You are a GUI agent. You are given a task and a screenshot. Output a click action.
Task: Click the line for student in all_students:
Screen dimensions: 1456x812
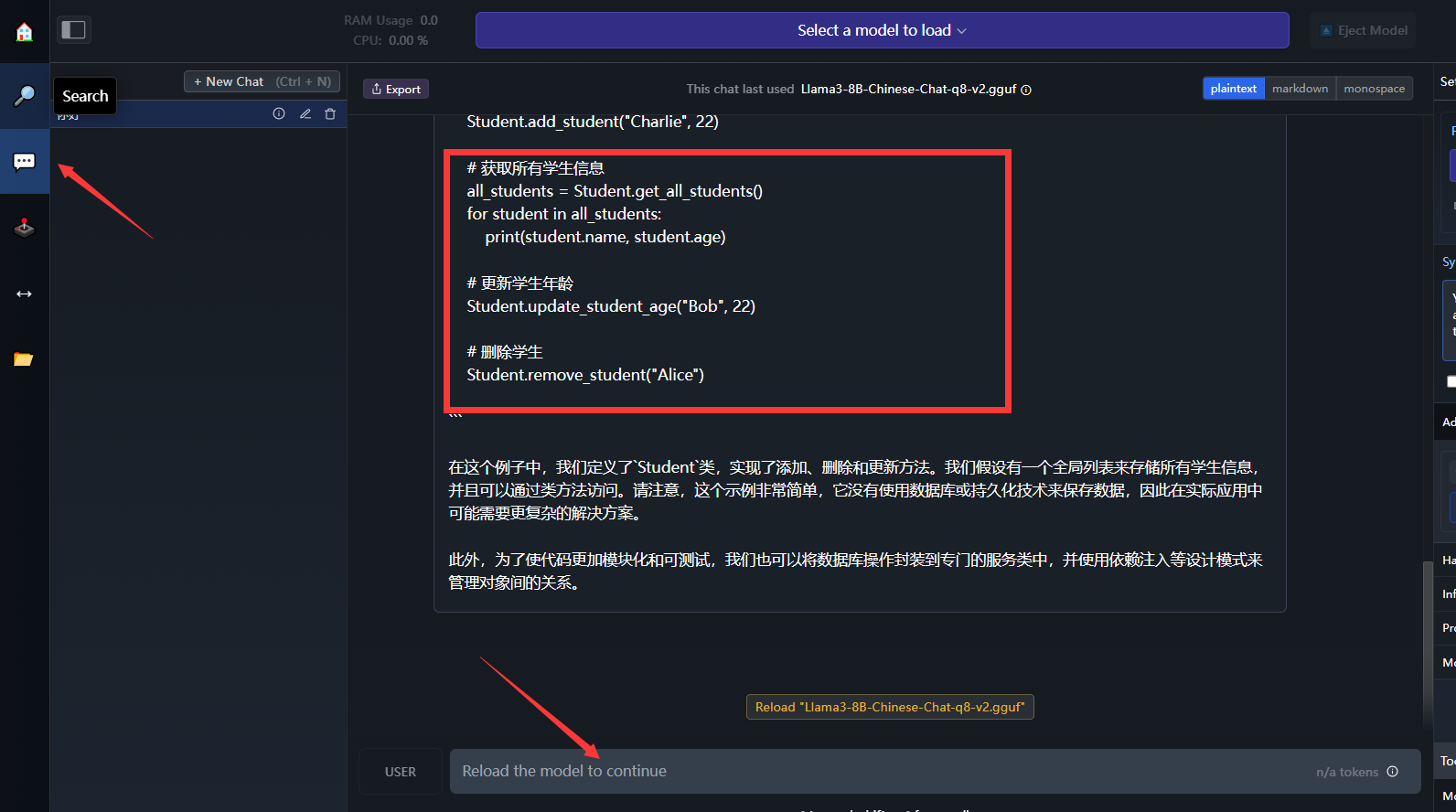coord(564,214)
